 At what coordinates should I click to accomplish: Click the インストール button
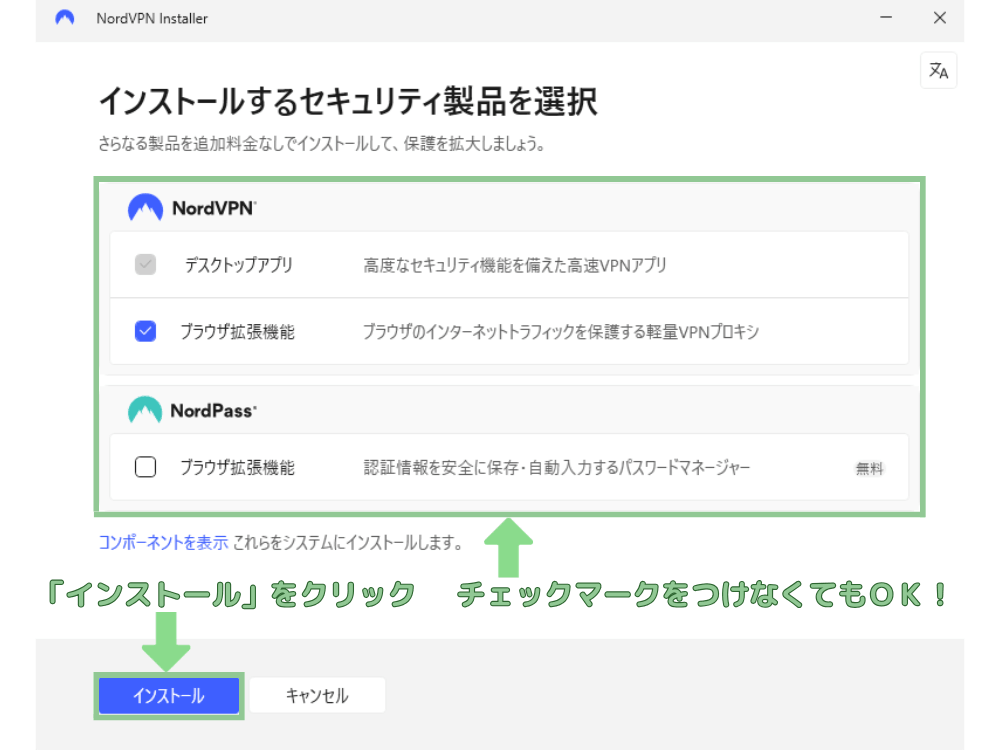tap(169, 695)
